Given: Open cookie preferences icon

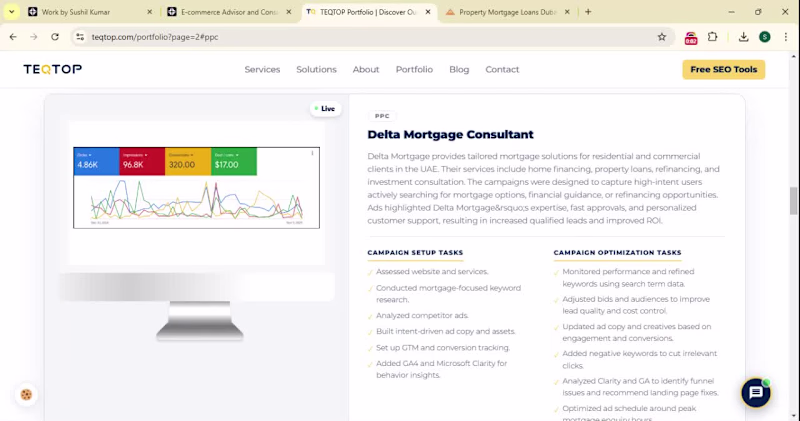Looking at the screenshot, I should [26, 394].
